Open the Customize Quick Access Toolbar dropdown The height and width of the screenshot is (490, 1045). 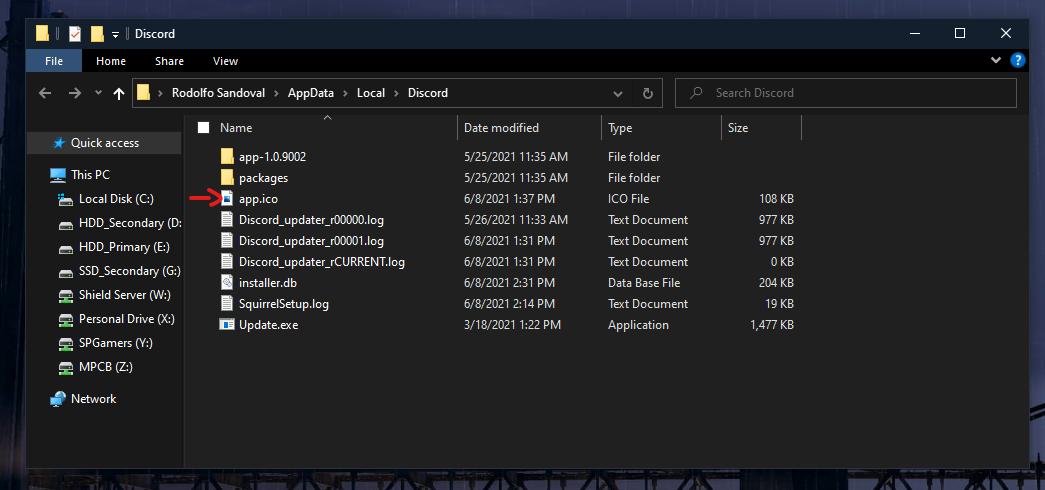115,34
